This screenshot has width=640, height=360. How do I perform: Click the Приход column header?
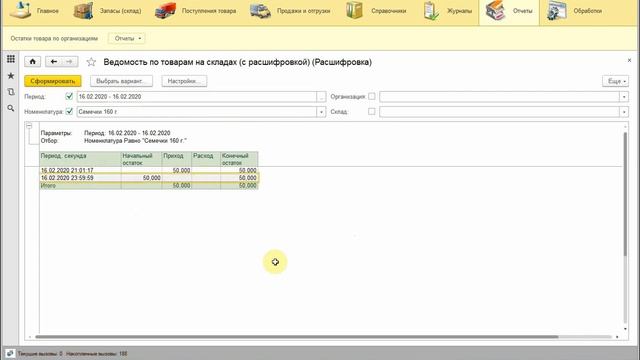click(x=177, y=159)
